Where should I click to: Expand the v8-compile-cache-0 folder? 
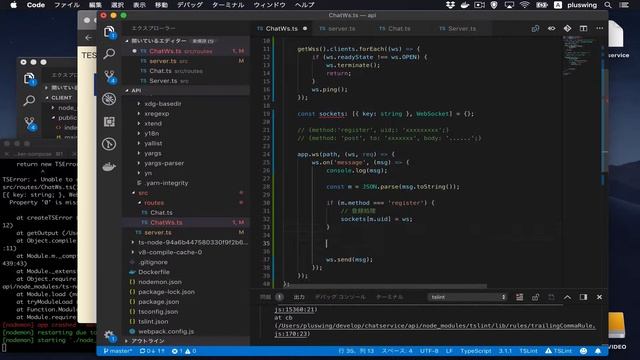[170, 252]
